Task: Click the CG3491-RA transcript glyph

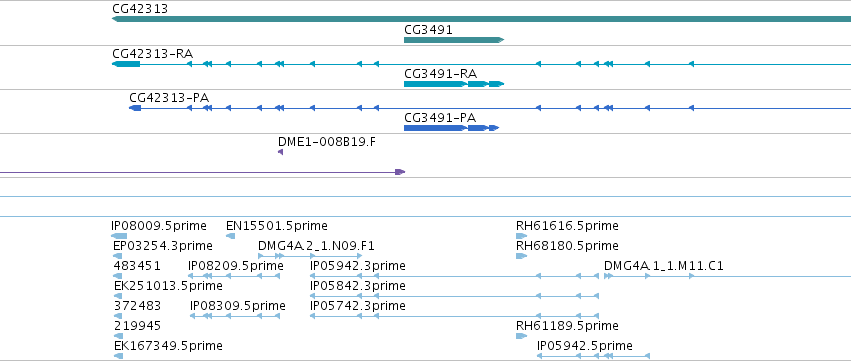Action: click(x=454, y=84)
